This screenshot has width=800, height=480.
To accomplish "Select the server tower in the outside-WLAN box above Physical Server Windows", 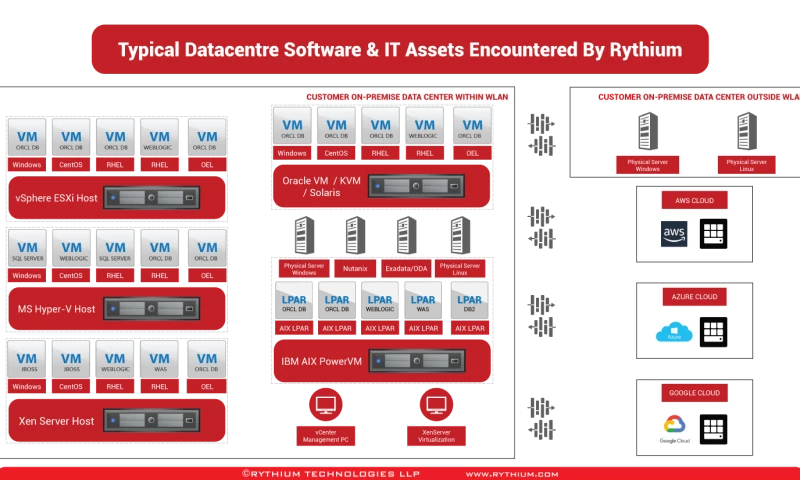I will [648, 131].
